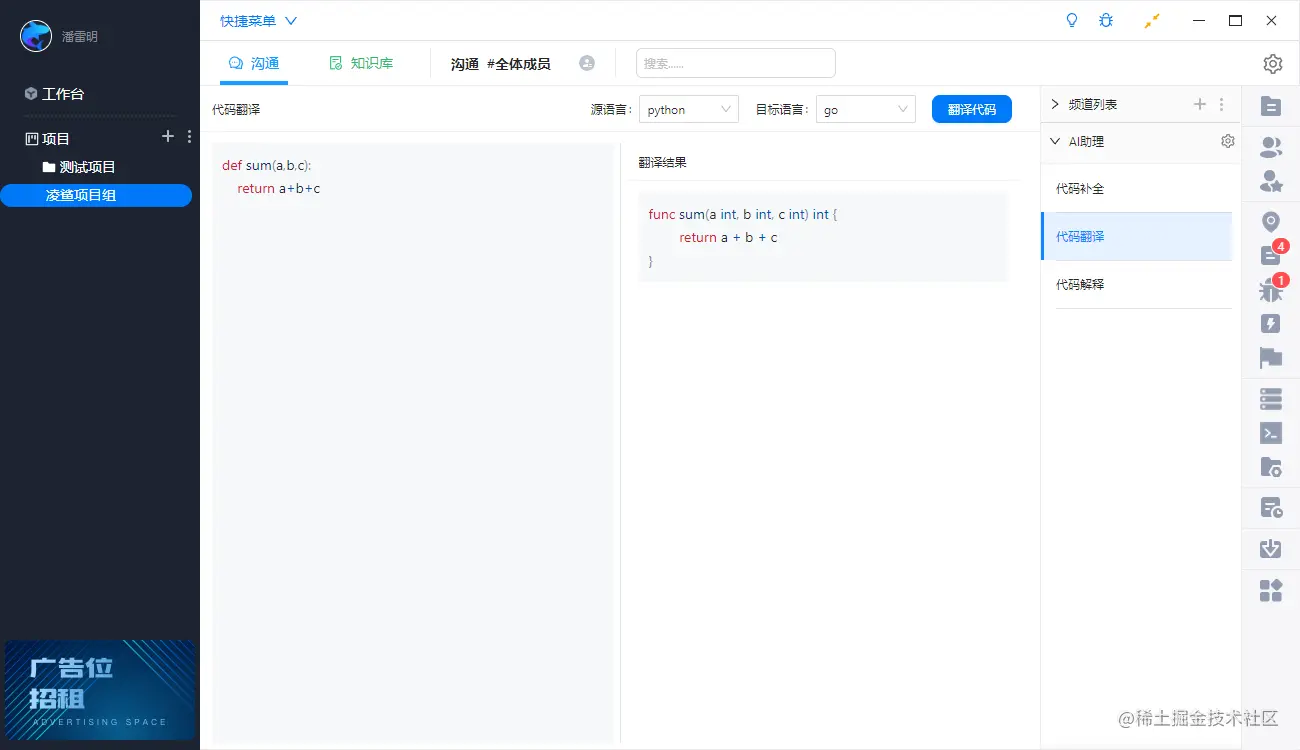Click the 代码翻译 panel title above the editor
Image resolution: width=1300 pixels, height=750 pixels.
236,109
